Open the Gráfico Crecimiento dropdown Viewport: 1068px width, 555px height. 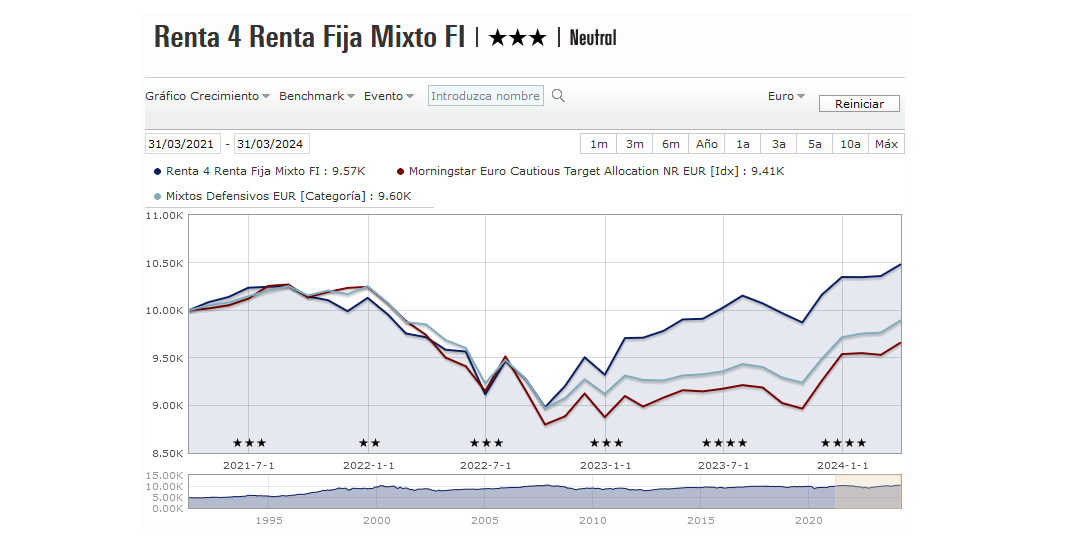[207, 96]
